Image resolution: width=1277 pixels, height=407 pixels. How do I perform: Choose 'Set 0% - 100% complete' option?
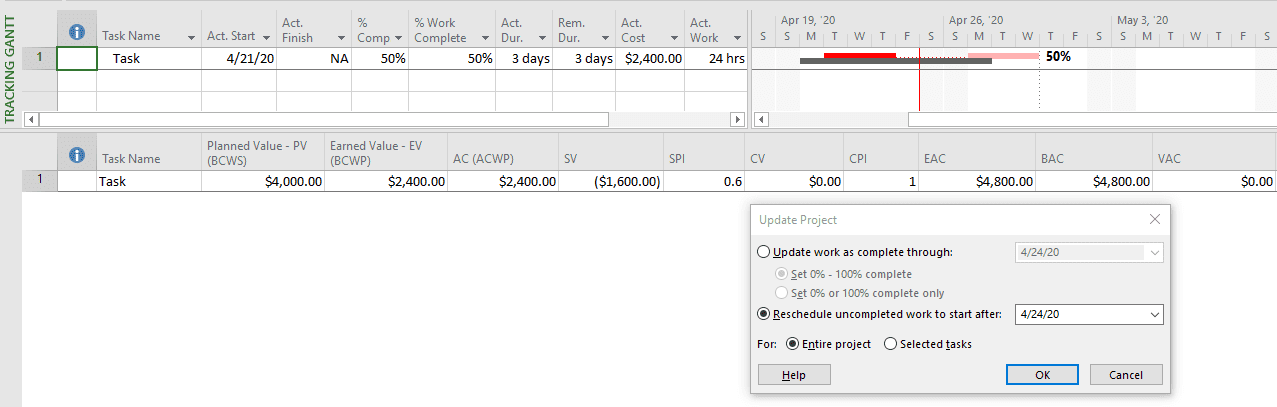coord(783,273)
